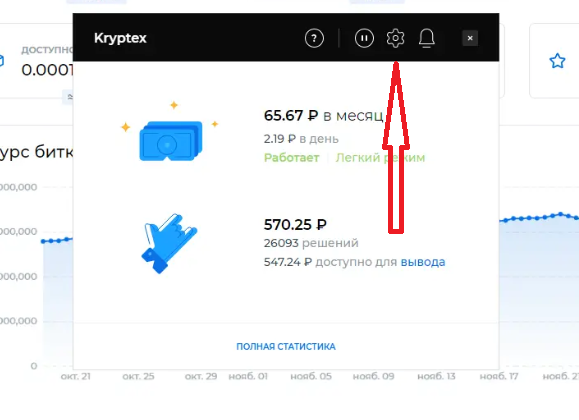Click the 26093 решений count text
The height and width of the screenshot is (420, 579).
pyautogui.click(x=311, y=243)
